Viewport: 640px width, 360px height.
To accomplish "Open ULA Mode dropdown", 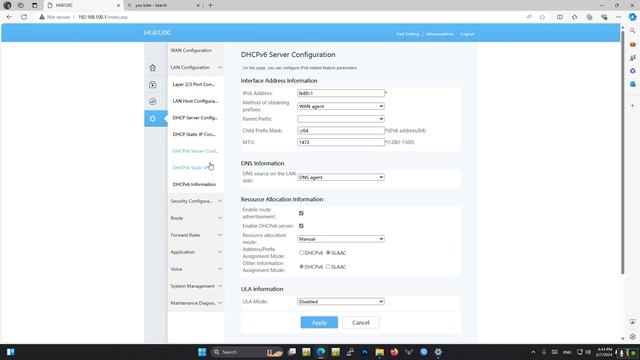I will [x=341, y=302].
